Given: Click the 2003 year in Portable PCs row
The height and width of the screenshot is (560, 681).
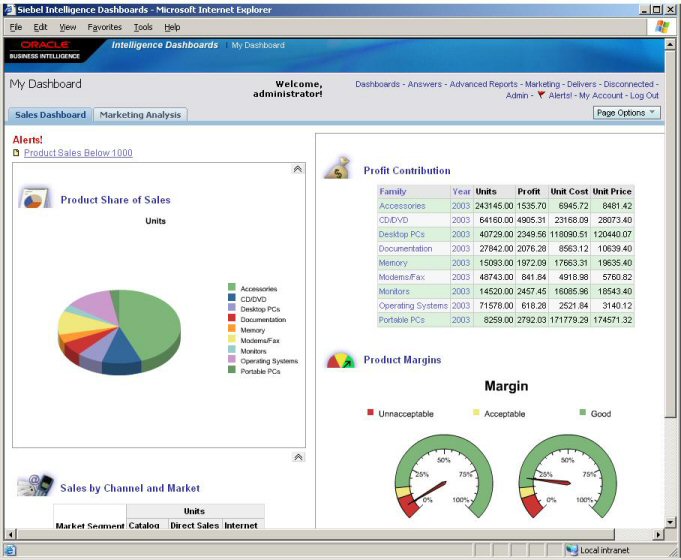Looking at the screenshot, I should tap(461, 320).
